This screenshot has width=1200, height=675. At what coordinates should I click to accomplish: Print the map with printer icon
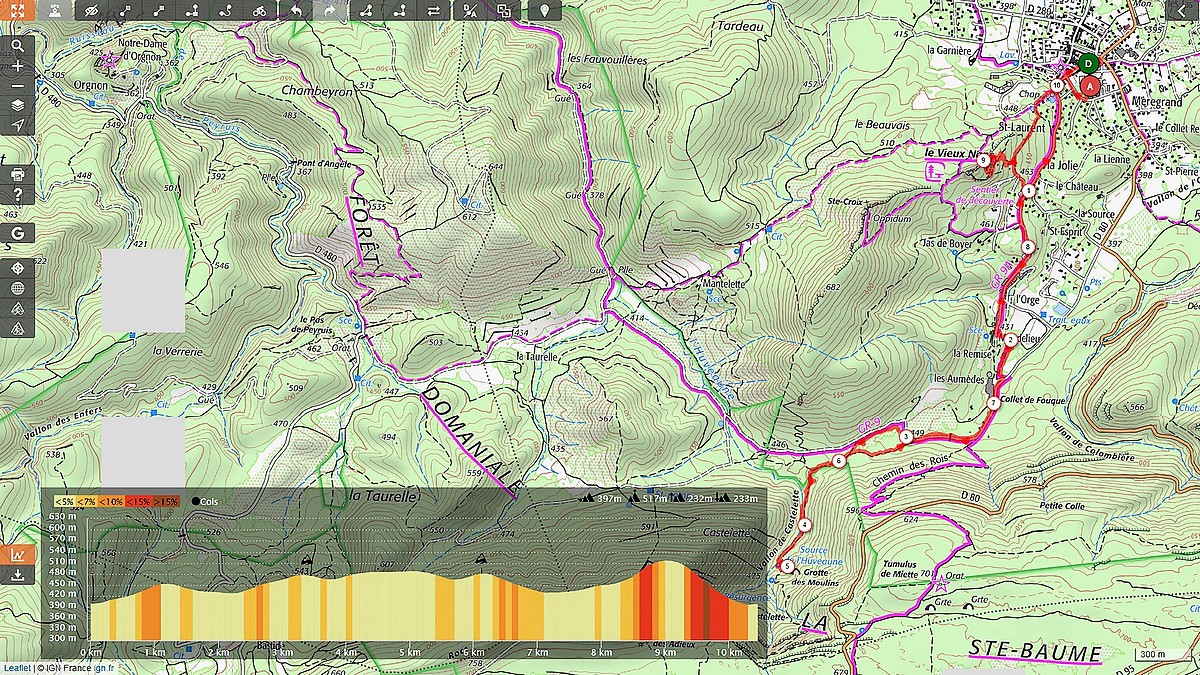pyautogui.click(x=18, y=174)
